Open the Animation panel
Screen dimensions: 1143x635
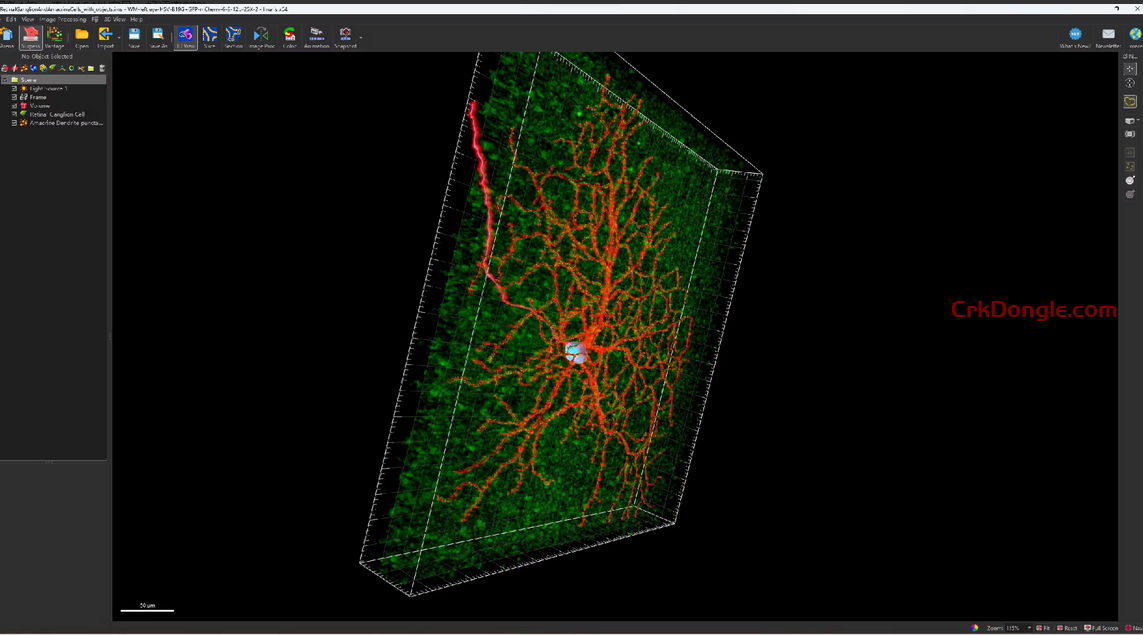click(316, 37)
